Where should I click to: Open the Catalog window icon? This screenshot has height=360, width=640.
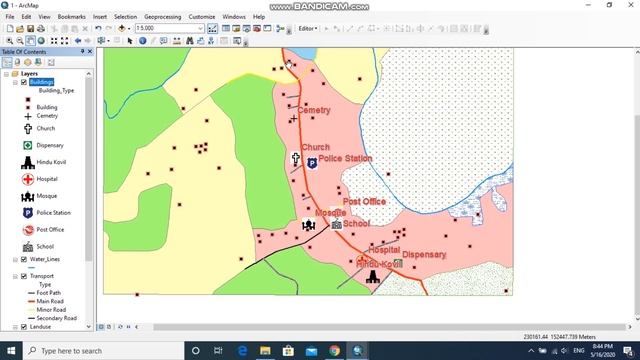click(236, 29)
